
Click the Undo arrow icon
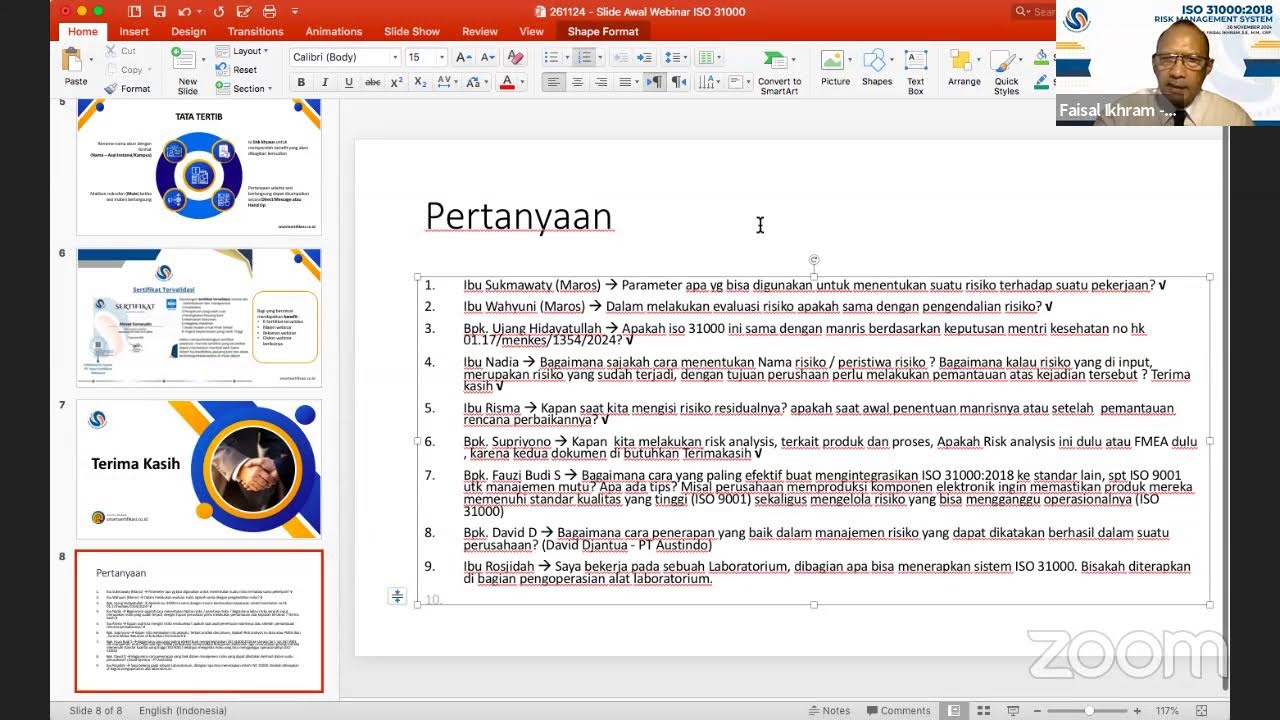(x=185, y=11)
